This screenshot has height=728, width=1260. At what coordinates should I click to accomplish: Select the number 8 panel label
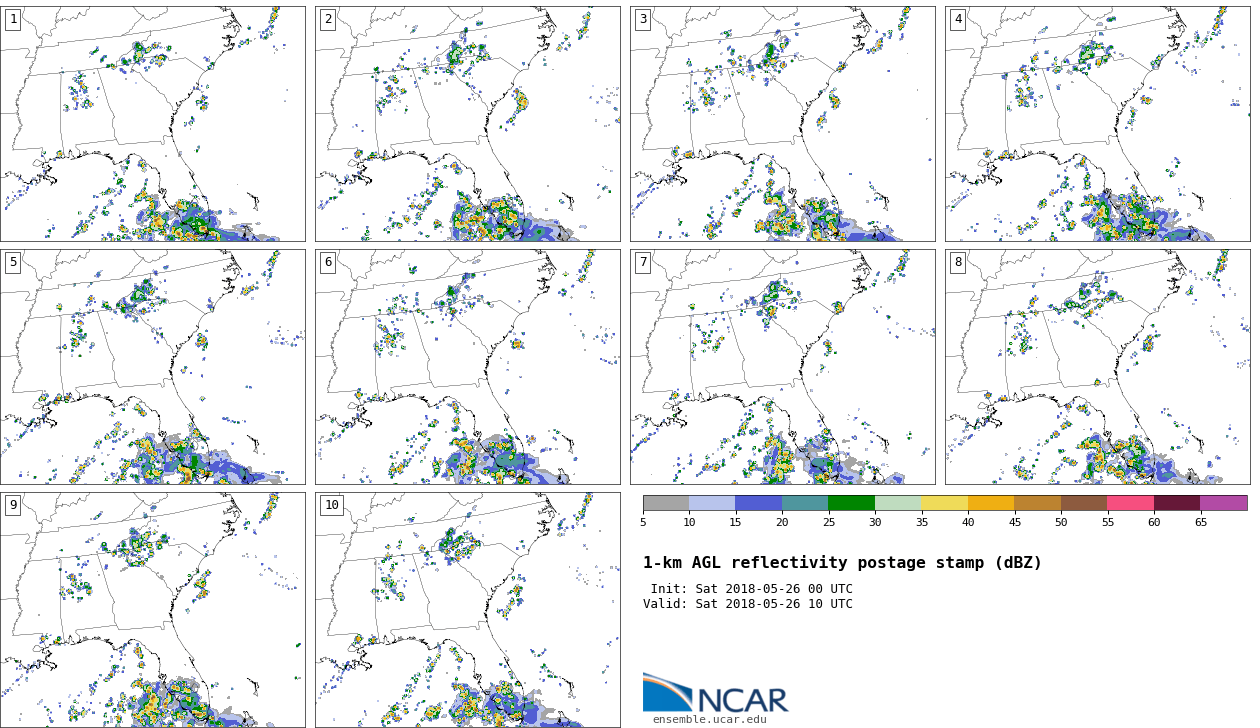tap(958, 262)
